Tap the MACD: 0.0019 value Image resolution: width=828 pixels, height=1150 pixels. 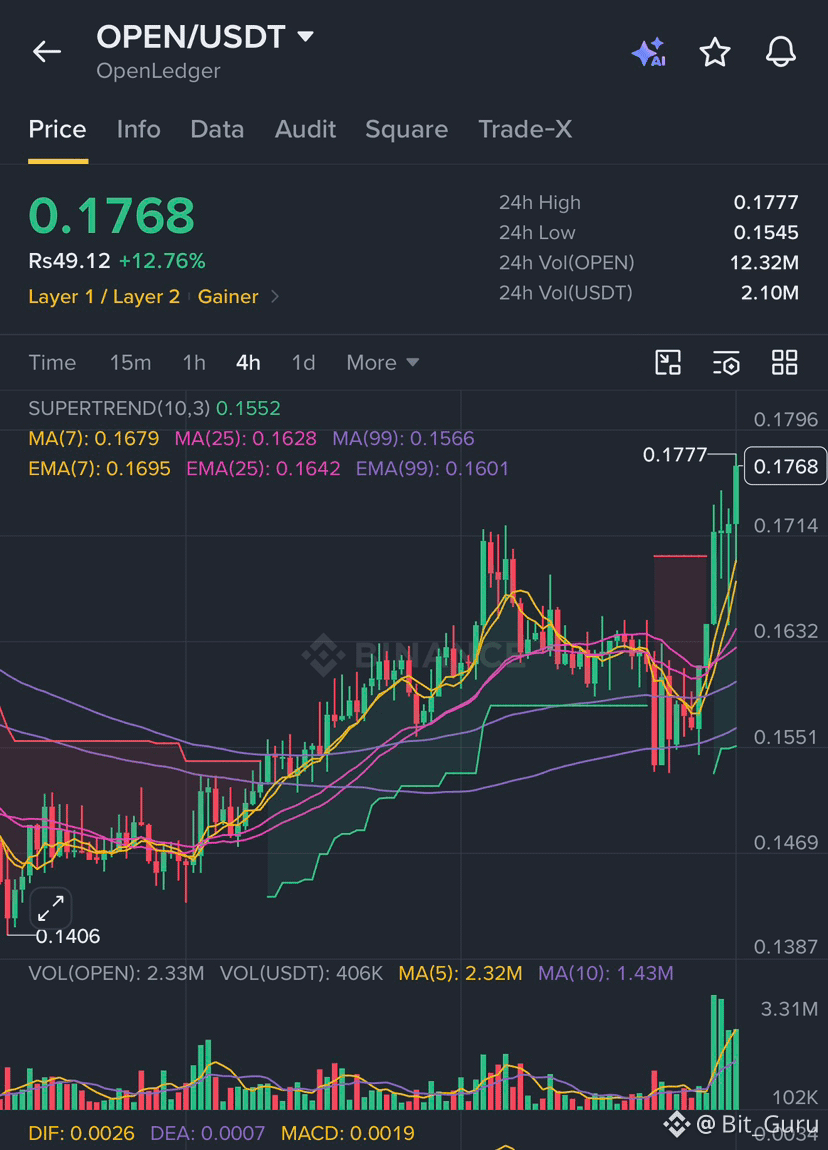pyautogui.click(x=348, y=1133)
